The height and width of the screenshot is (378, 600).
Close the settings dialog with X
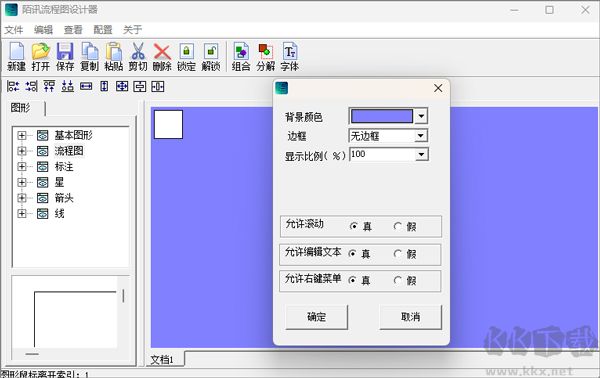[x=438, y=88]
